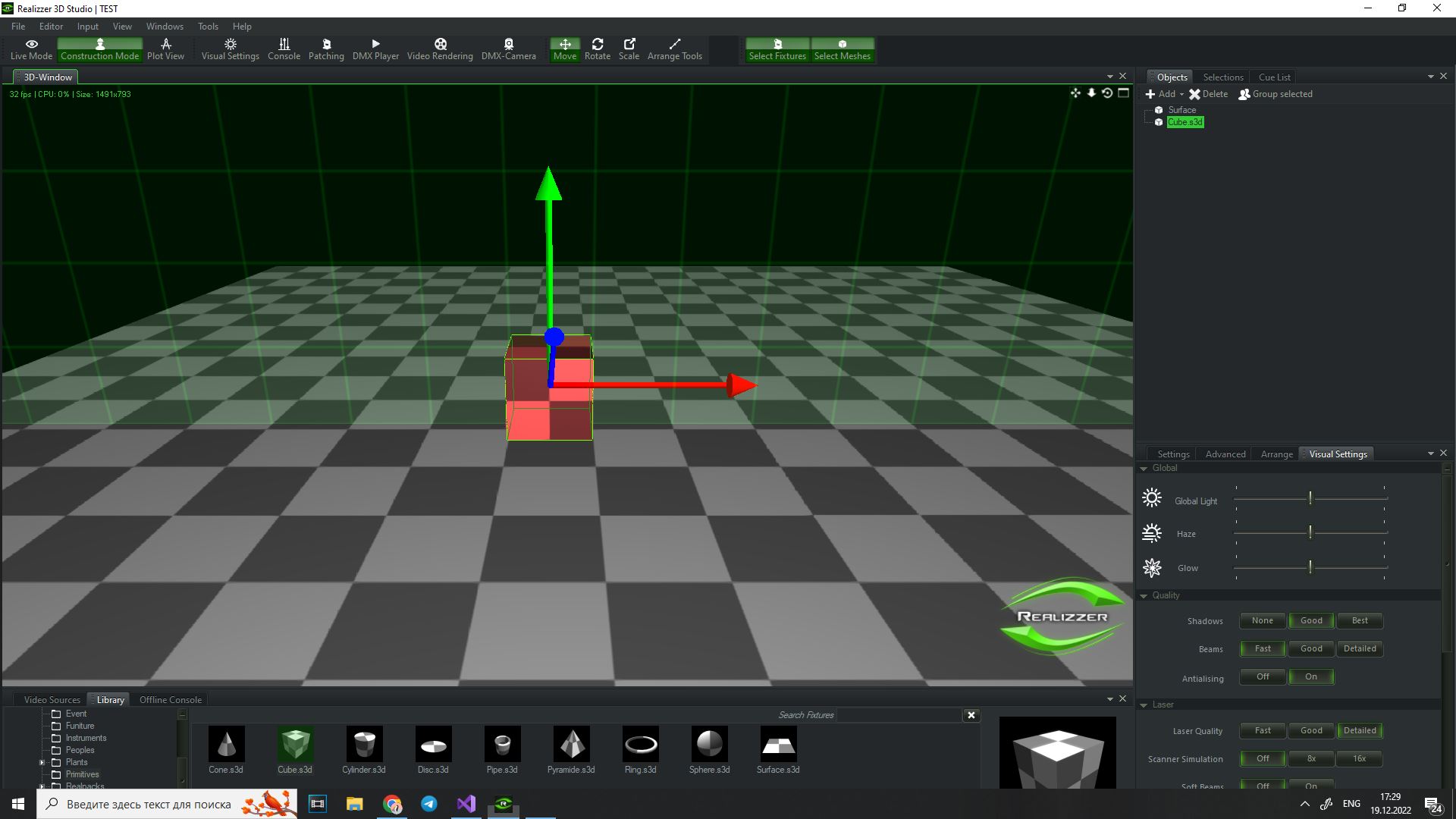Image resolution: width=1456 pixels, height=819 pixels.
Task: Select the Scale tool
Action: pyautogui.click(x=629, y=49)
